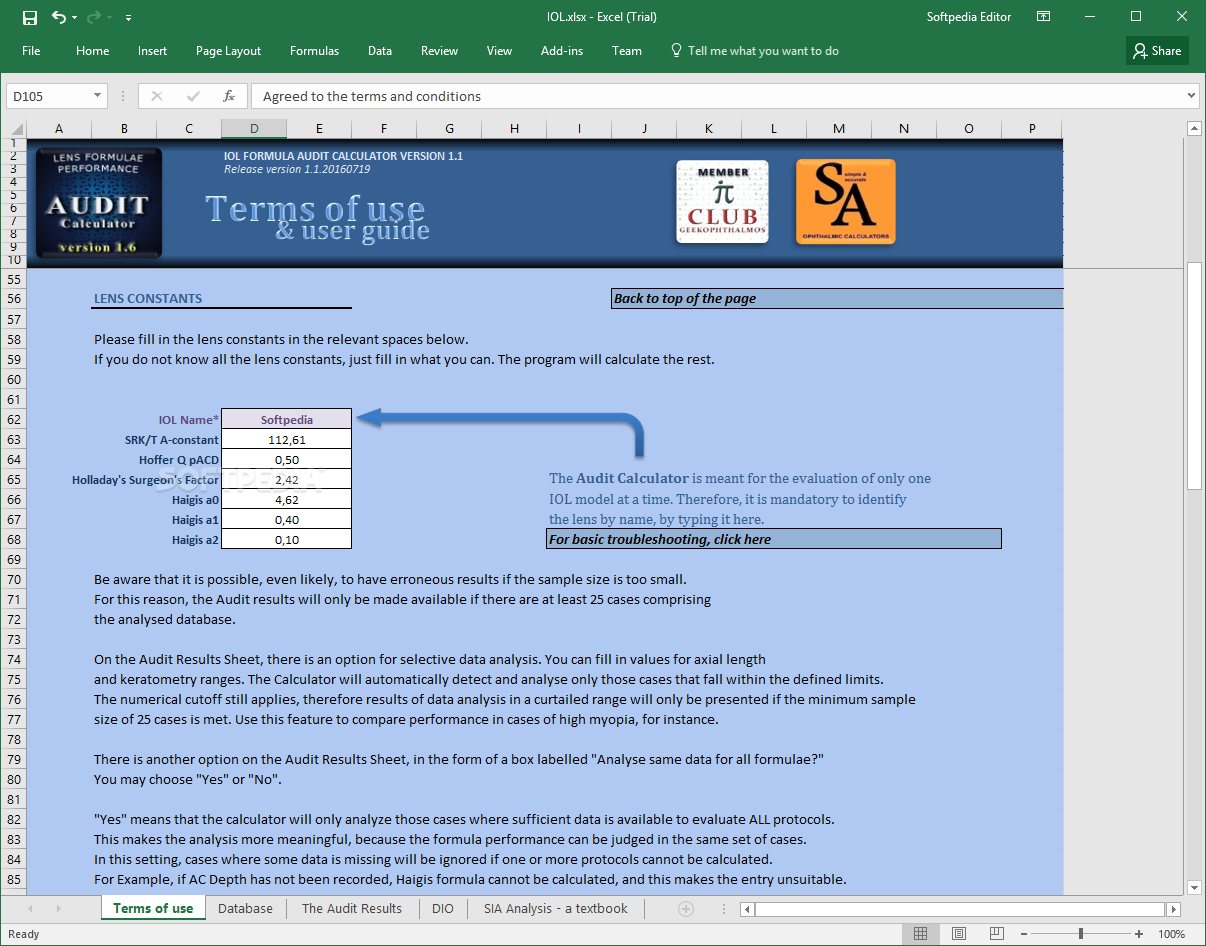The image size is (1206, 946).
Task: Expand the Name Box dropdown
Action: click(x=98, y=96)
